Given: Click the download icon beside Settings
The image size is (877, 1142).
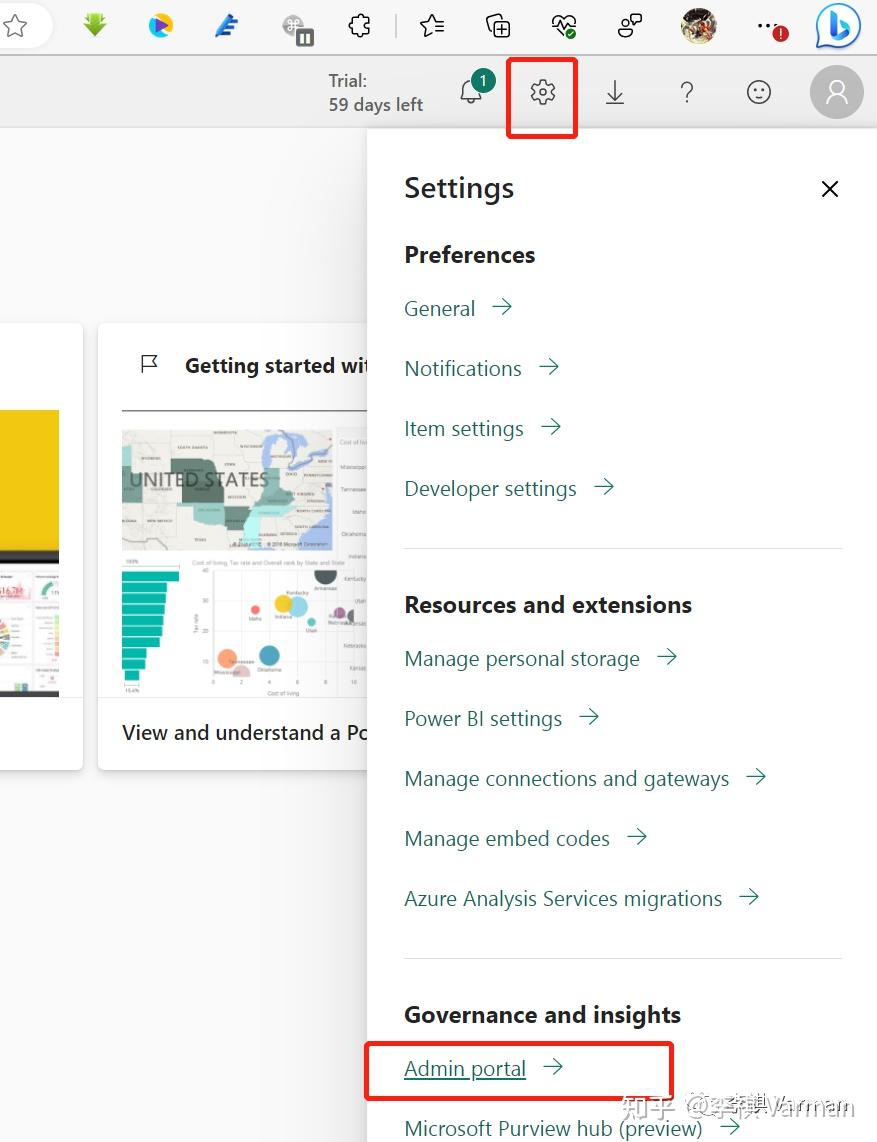Looking at the screenshot, I should [614, 92].
